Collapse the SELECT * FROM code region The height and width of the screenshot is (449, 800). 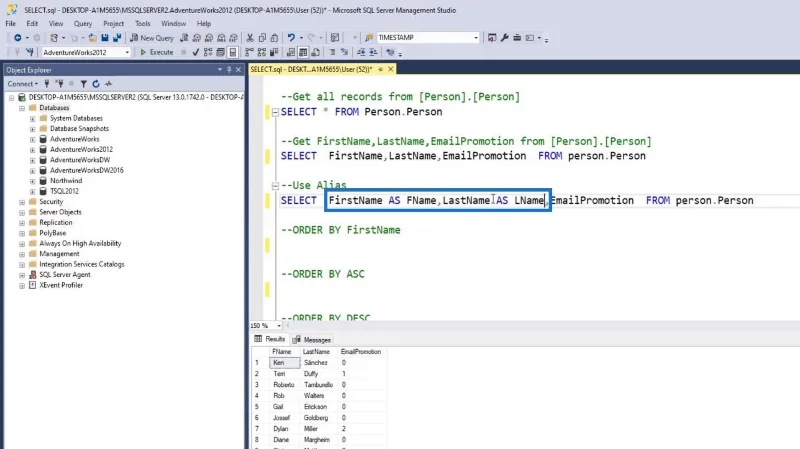[x=275, y=112]
